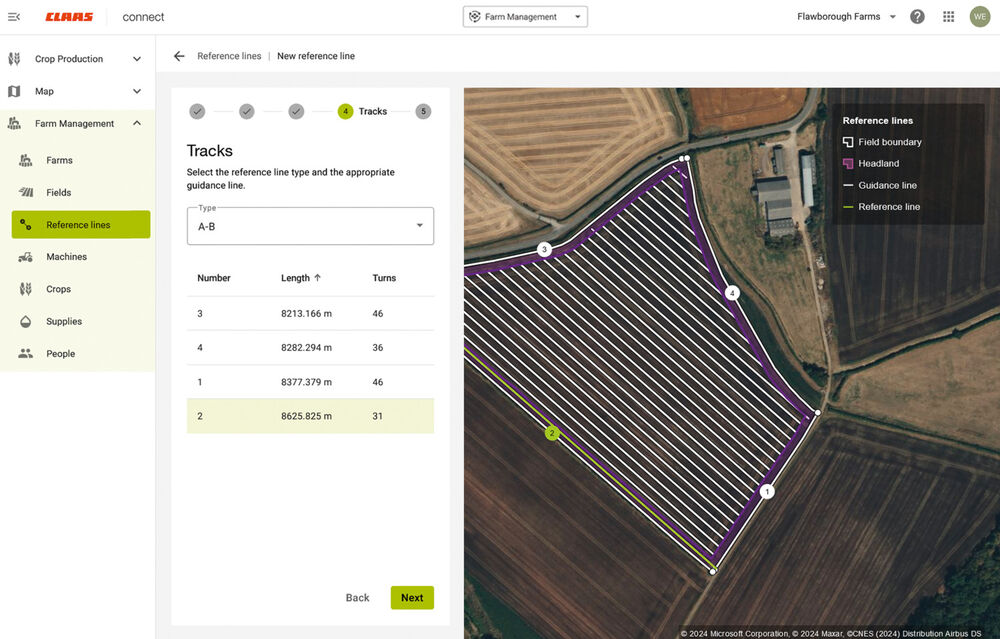Go to completed step one checkmark

[197, 112]
